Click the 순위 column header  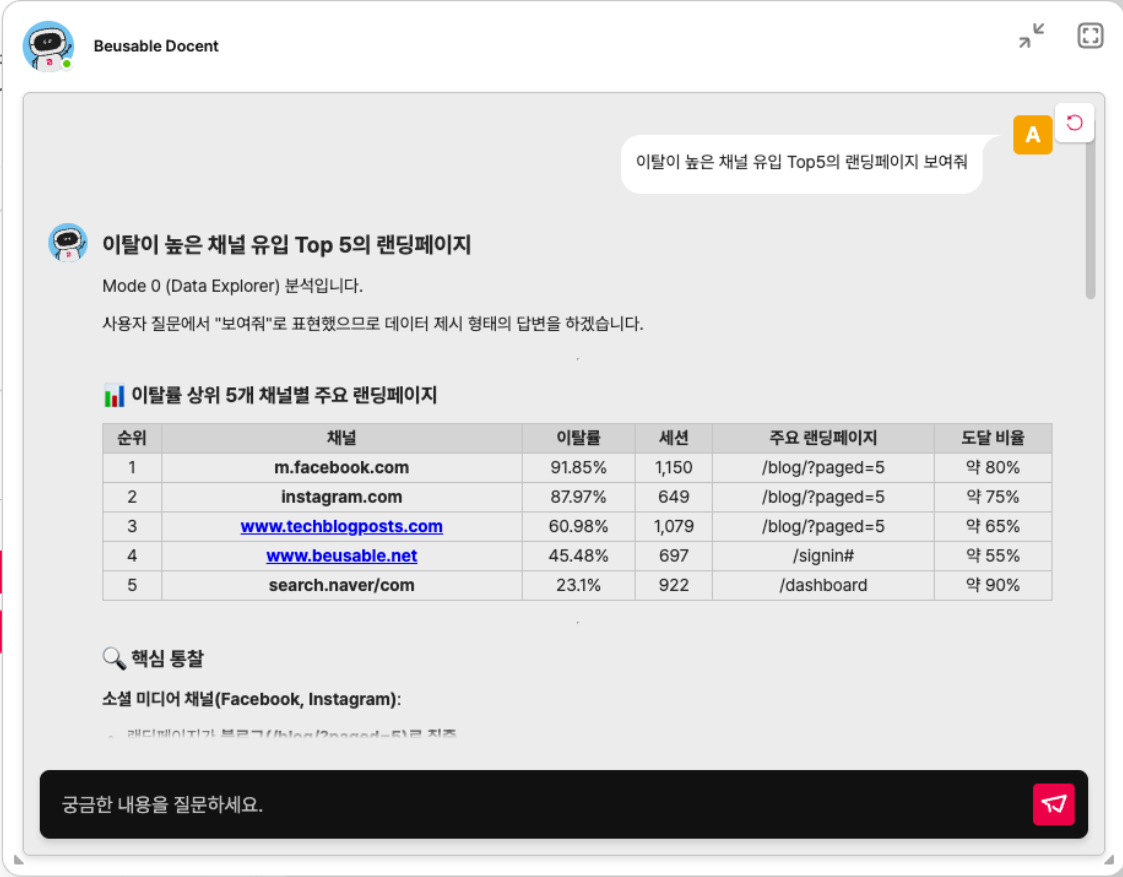(132, 438)
